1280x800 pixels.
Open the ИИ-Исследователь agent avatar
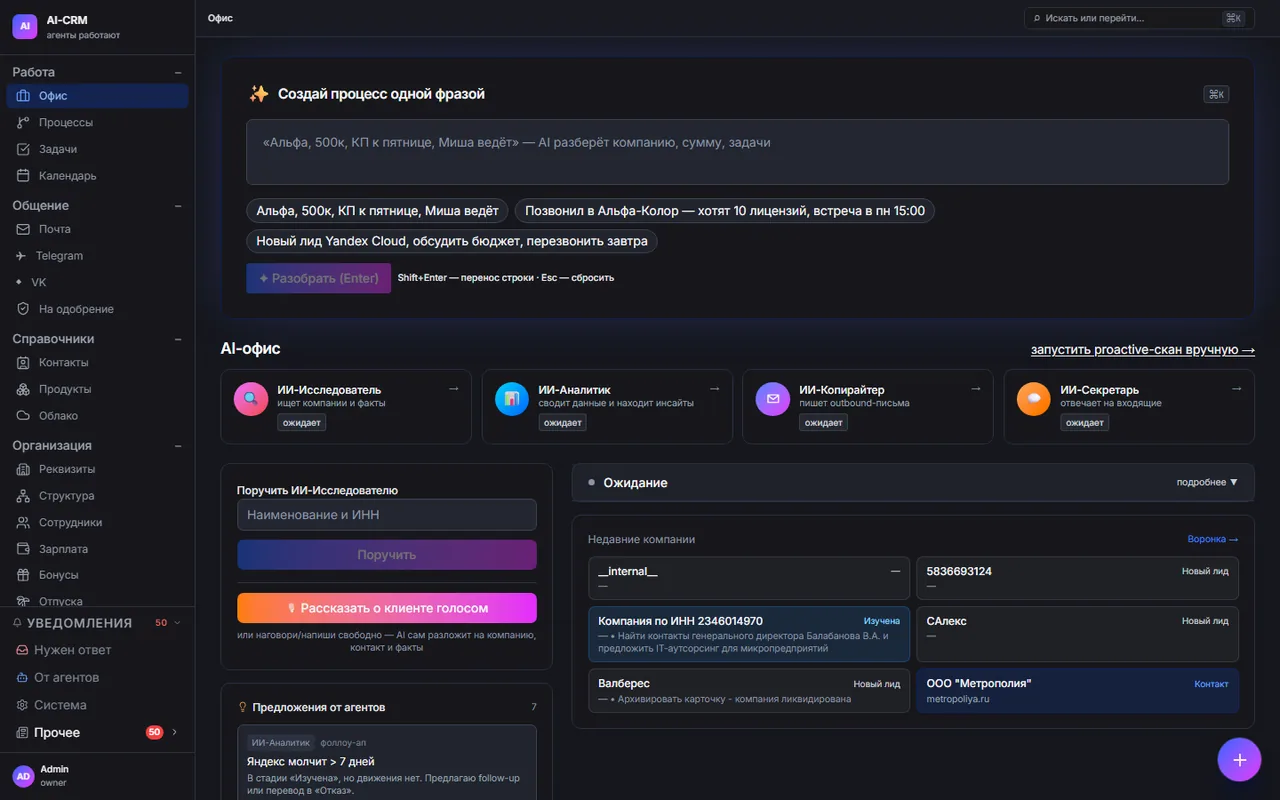tap(250, 399)
